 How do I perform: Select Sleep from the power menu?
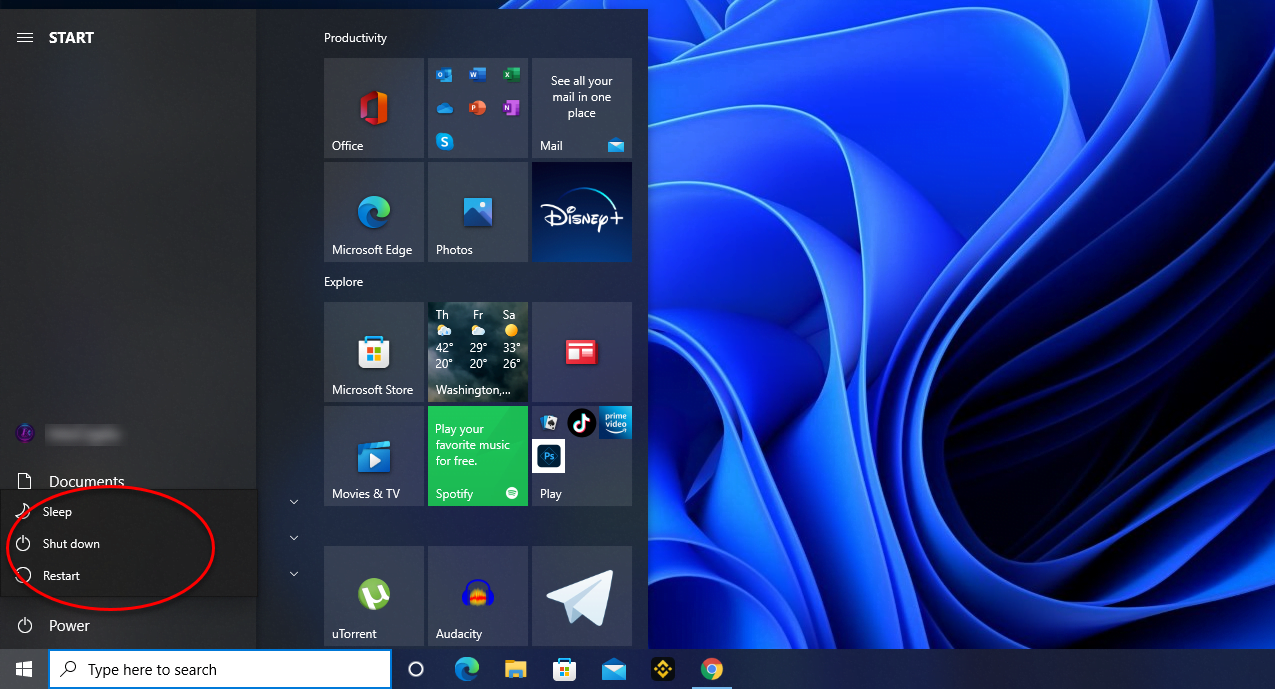pyautogui.click(x=129, y=512)
